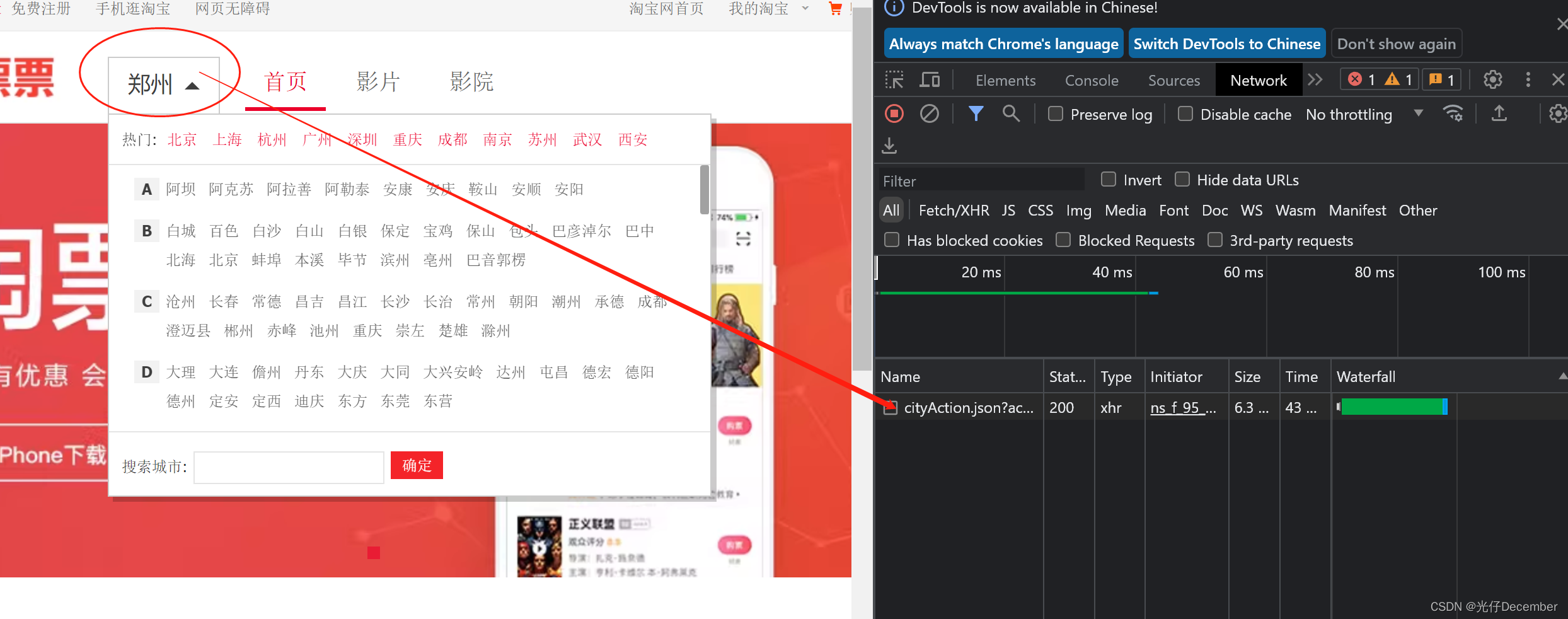Choose city 阿坝
Image resolution: width=1568 pixels, height=619 pixels.
[180, 189]
